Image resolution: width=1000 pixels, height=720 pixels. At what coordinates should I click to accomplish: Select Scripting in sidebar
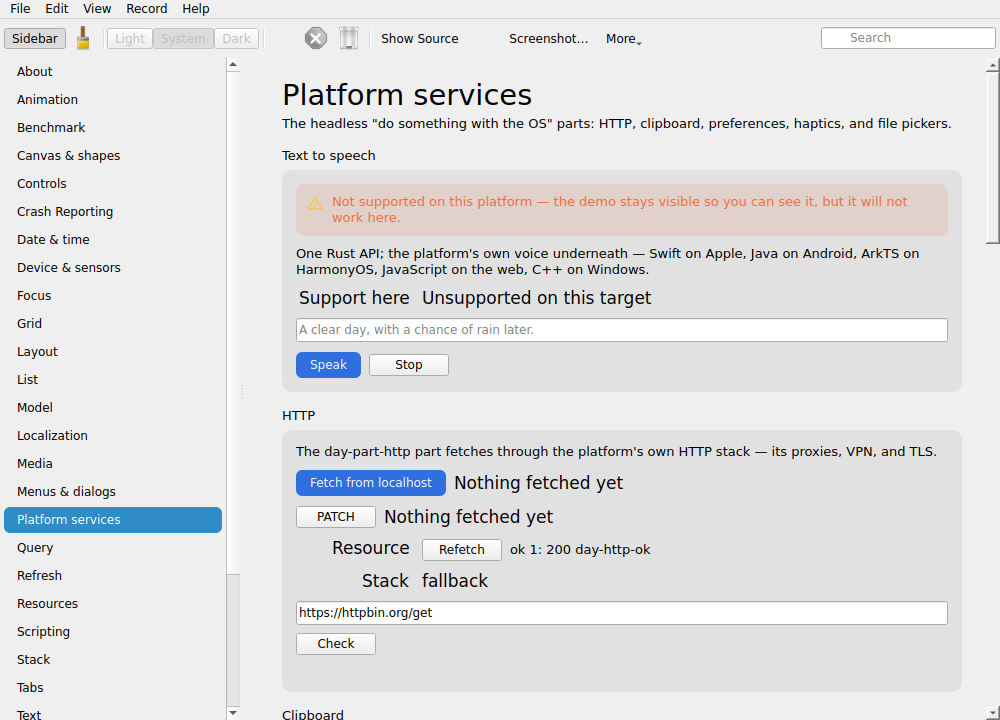click(113, 632)
